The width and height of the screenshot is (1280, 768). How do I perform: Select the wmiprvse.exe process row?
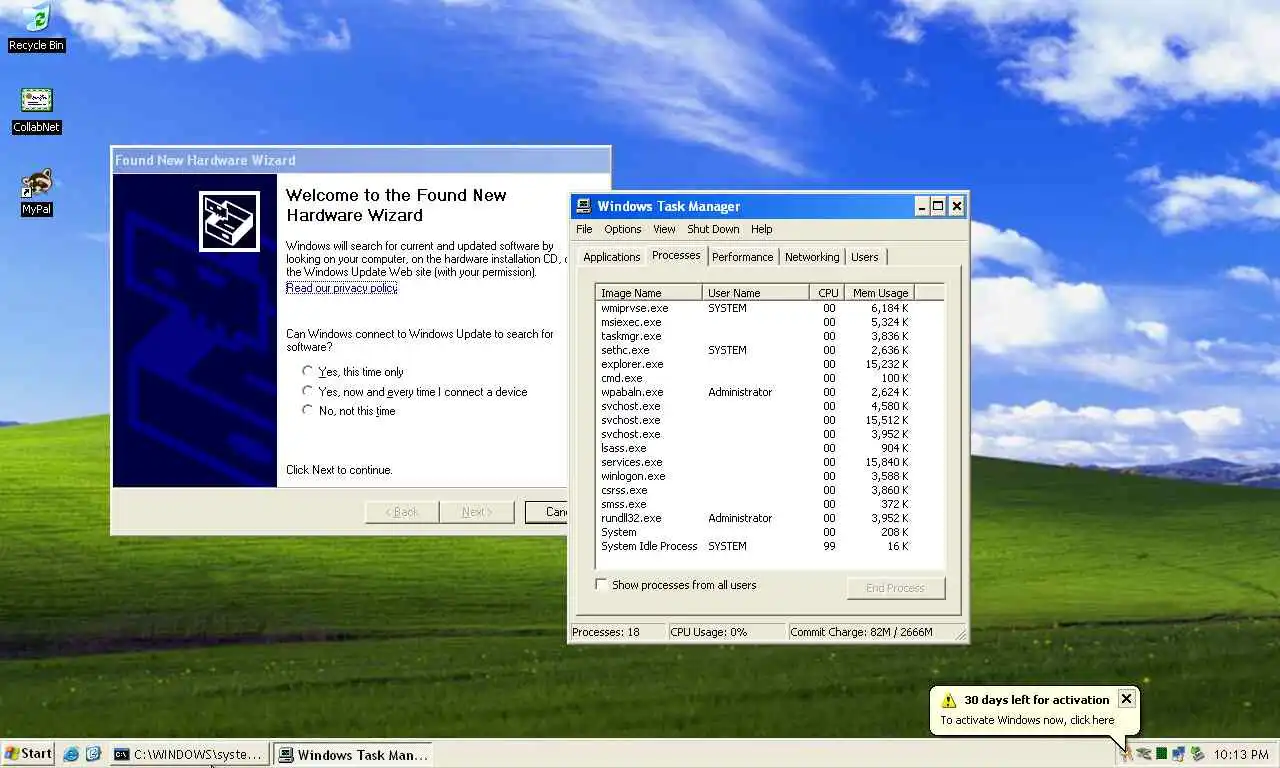[755, 308]
